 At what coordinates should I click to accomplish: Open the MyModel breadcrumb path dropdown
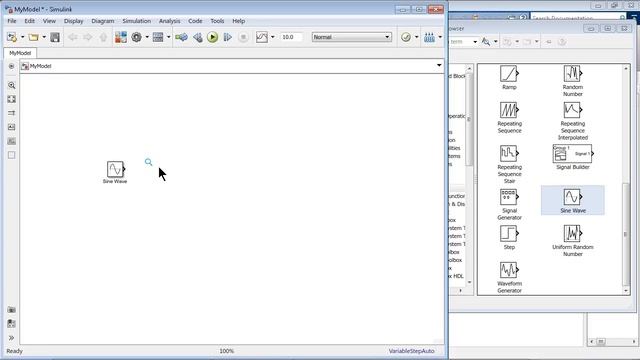[439, 65]
